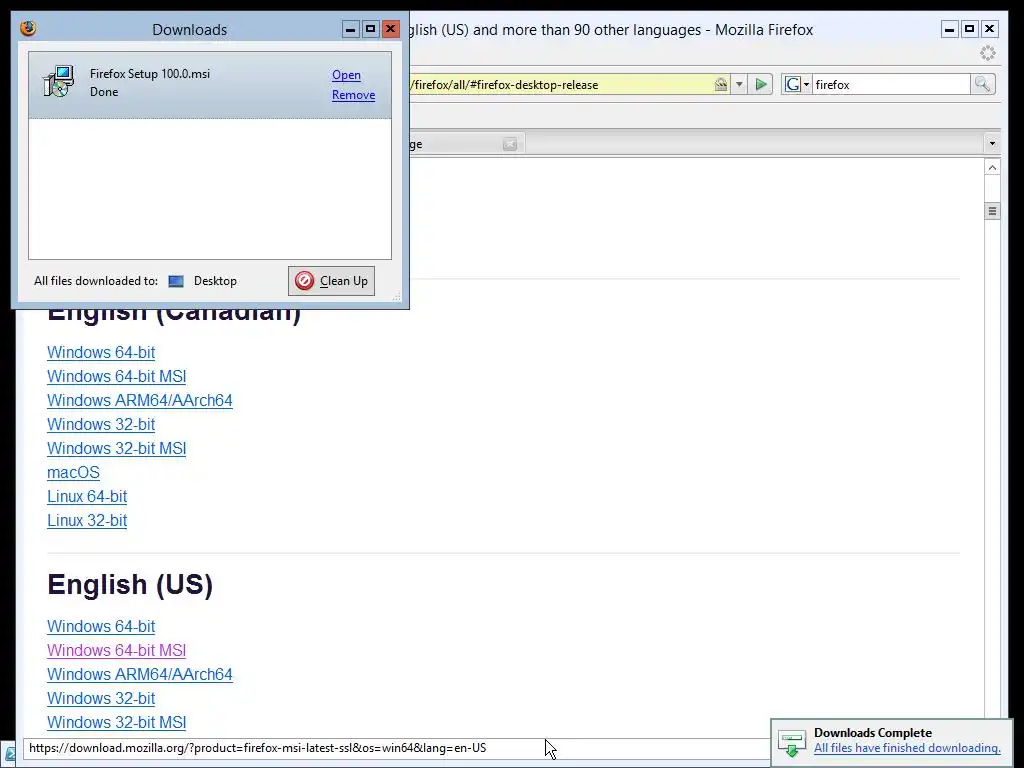
Task: Click English (US) Windows ARM64/AArch64 link
Action: pos(140,675)
